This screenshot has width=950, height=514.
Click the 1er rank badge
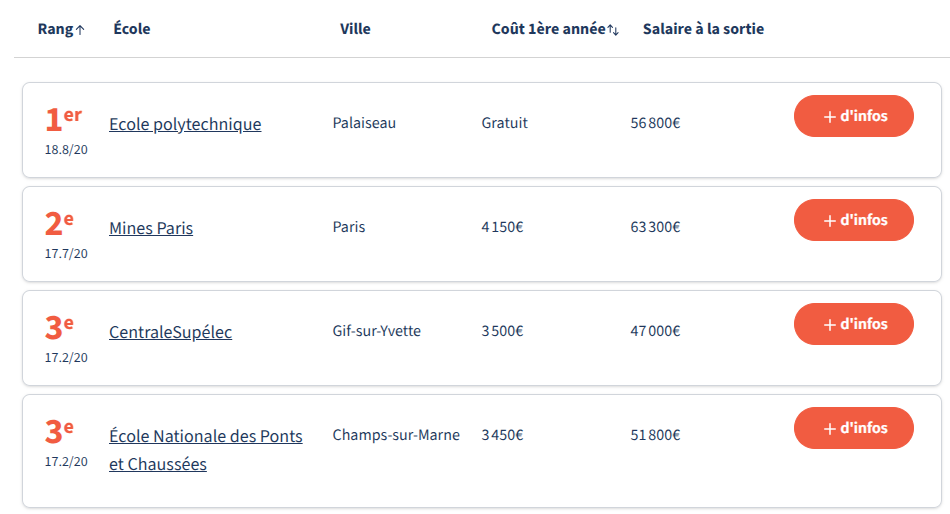[x=63, y=120]
